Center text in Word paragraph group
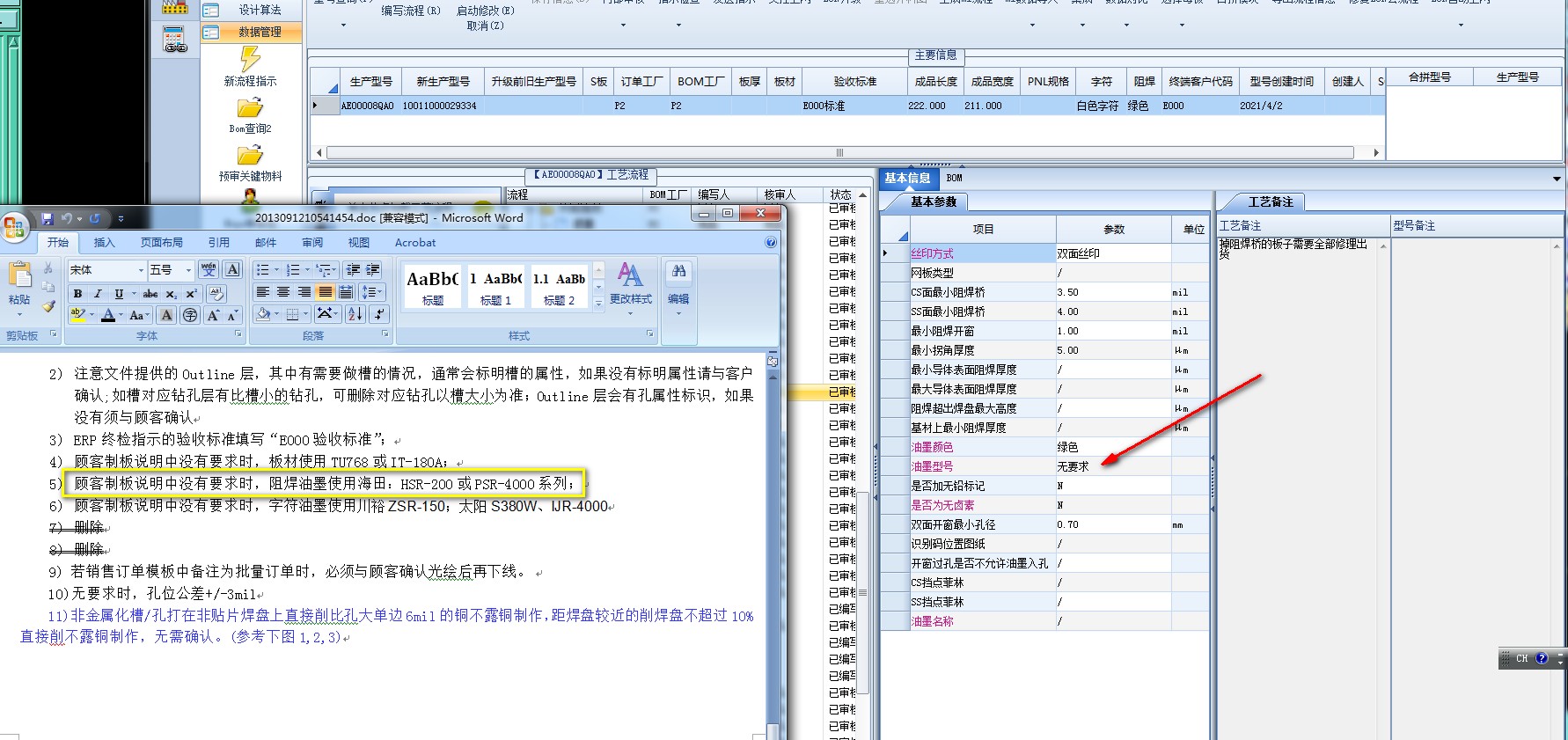The width and height of the screenshot is (1568, 740). point(283,292)
